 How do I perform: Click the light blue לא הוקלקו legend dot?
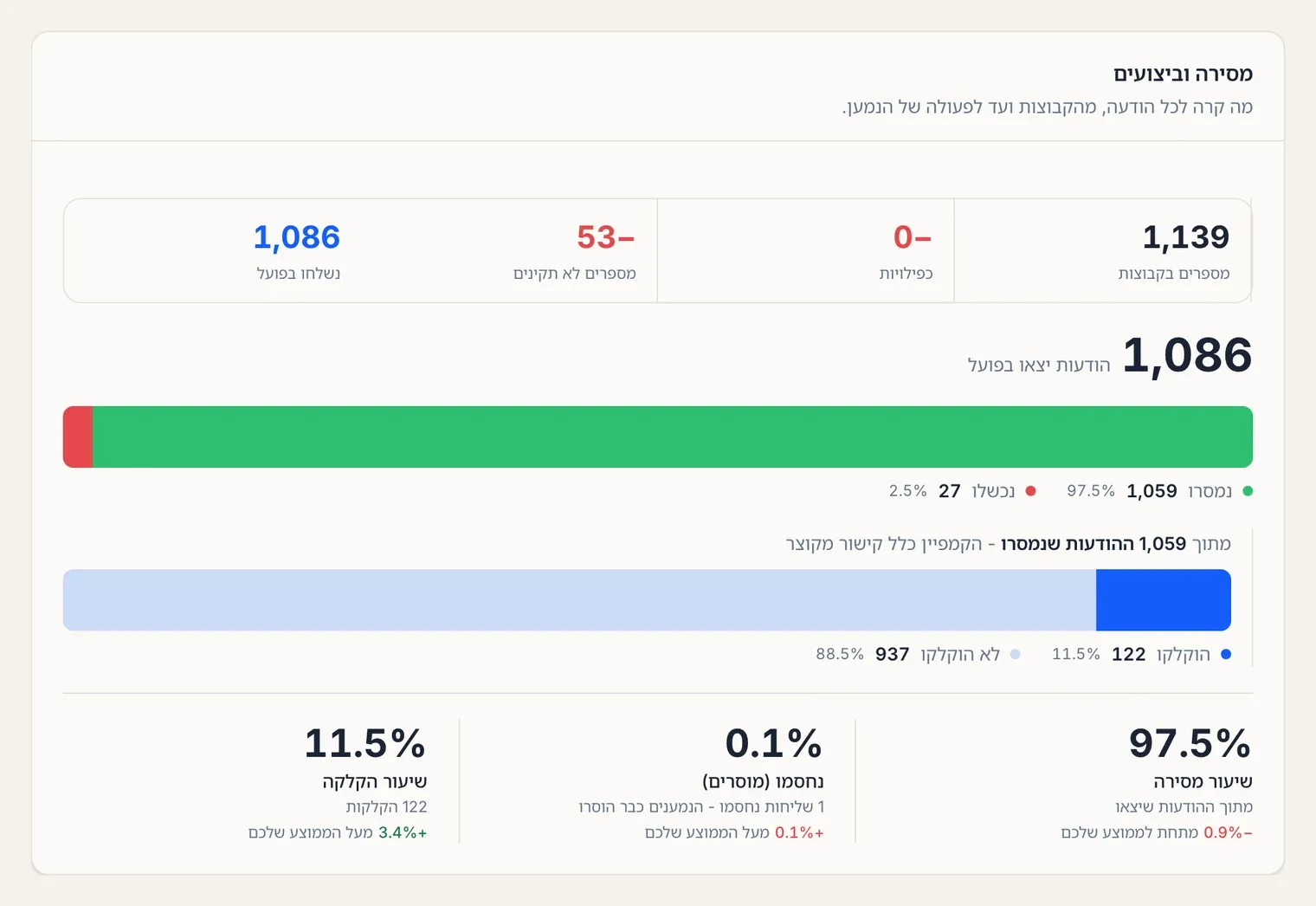coord(1016,654)
